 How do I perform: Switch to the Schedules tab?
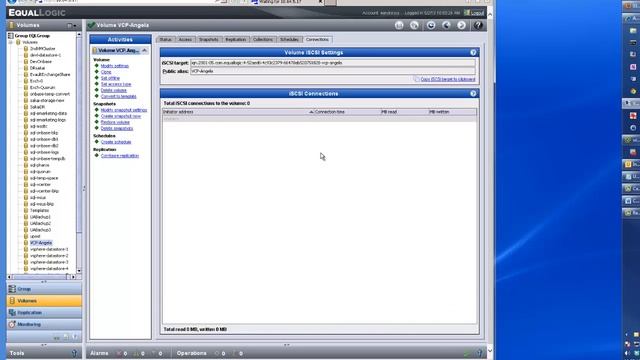(x=289, y=40)
